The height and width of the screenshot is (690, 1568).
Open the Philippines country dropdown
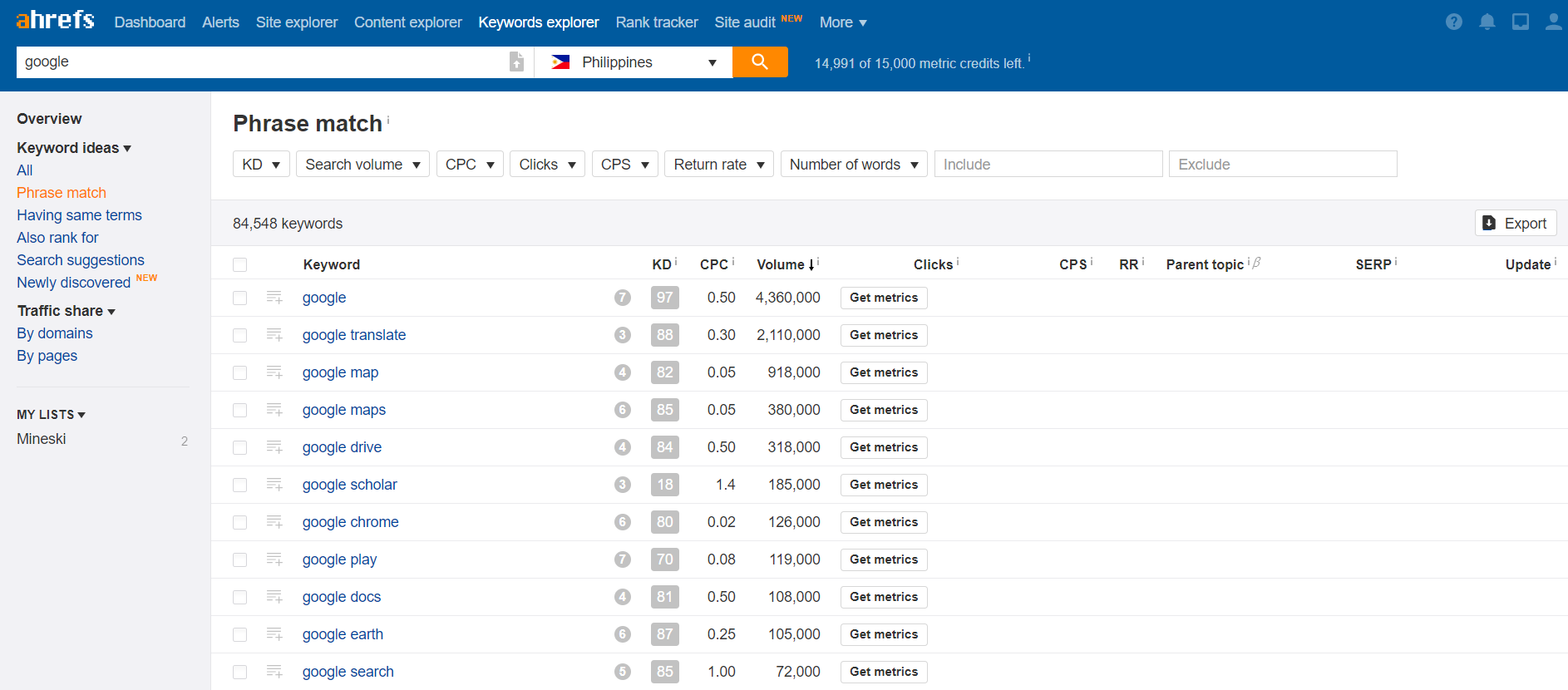[x=634, y=62]
